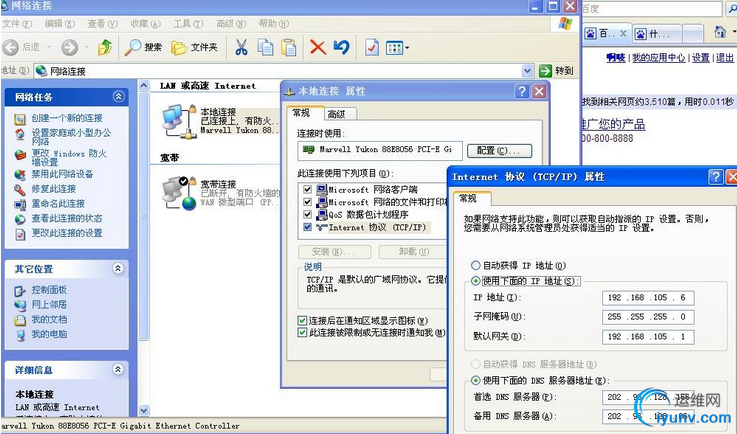Select 自动获得 IP 地址 radio button
The width and height of the screenshot is (737, 434).
[x=476, y=265]
